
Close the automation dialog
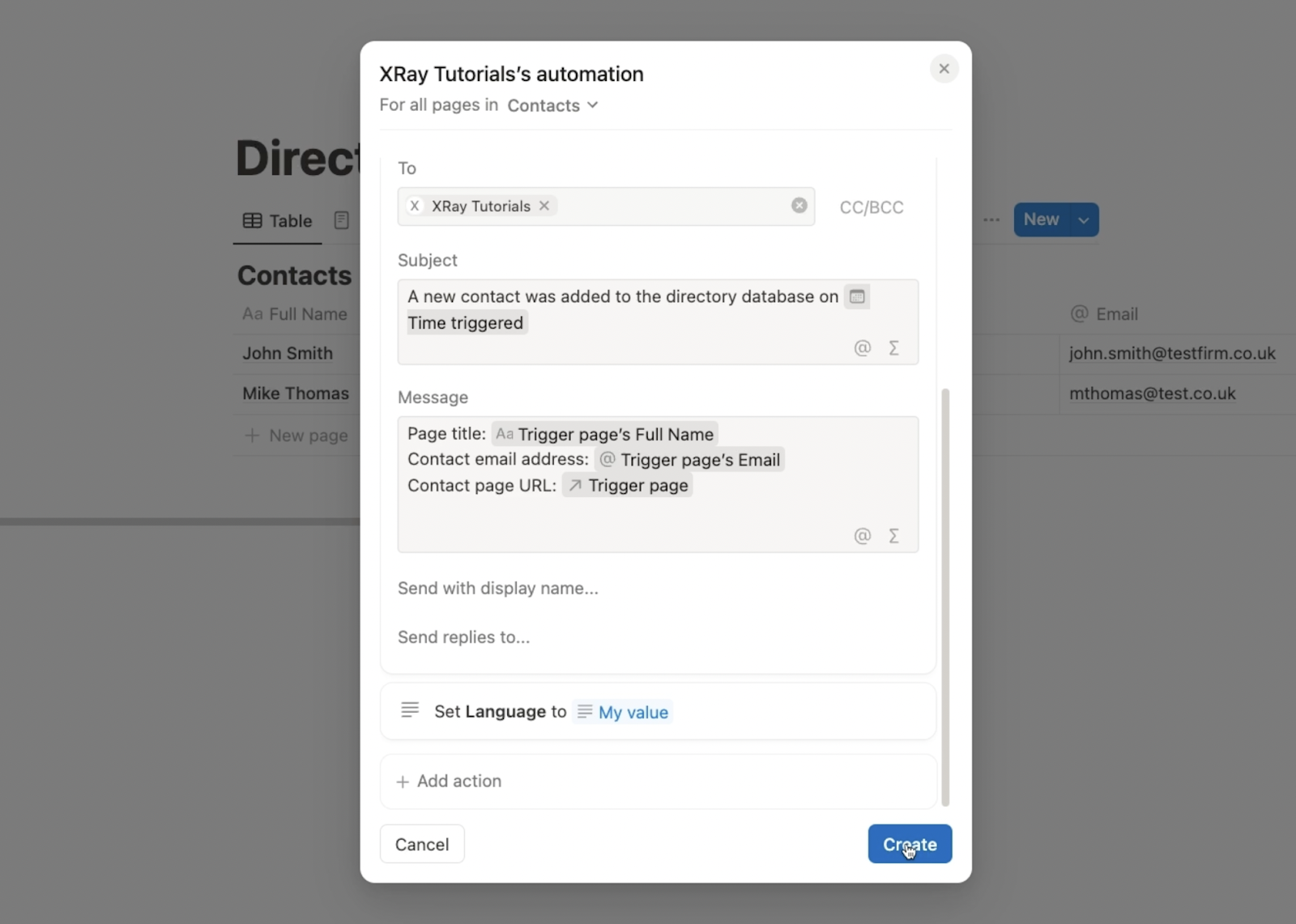[944, 69]
